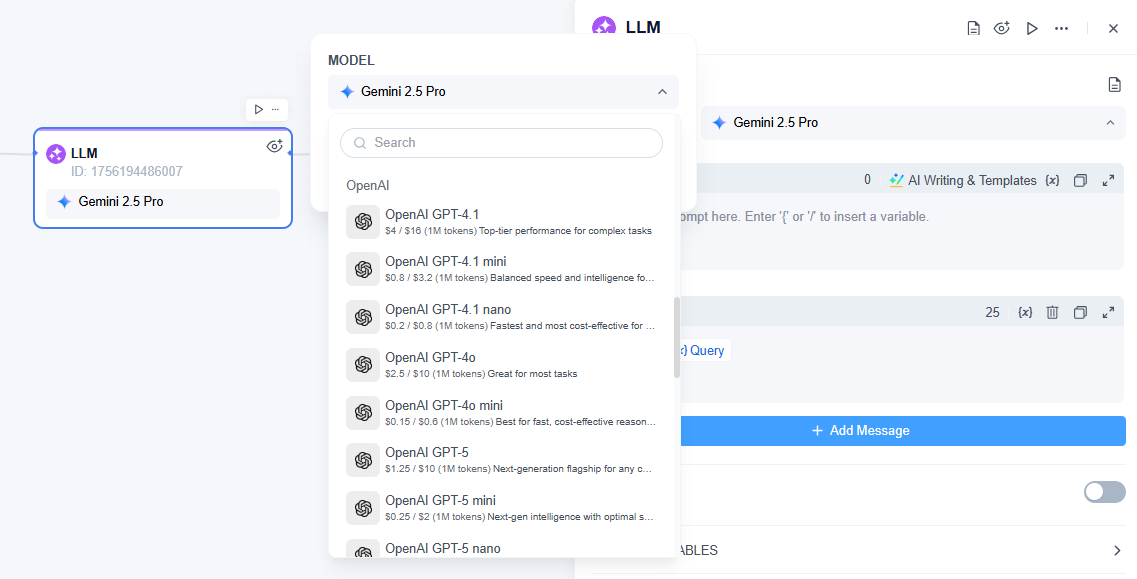Click the OpenAI logo beside GPT-4o mini
Image resolution: width=1137 pixels, height=579 pixels.
pos(363,413)
